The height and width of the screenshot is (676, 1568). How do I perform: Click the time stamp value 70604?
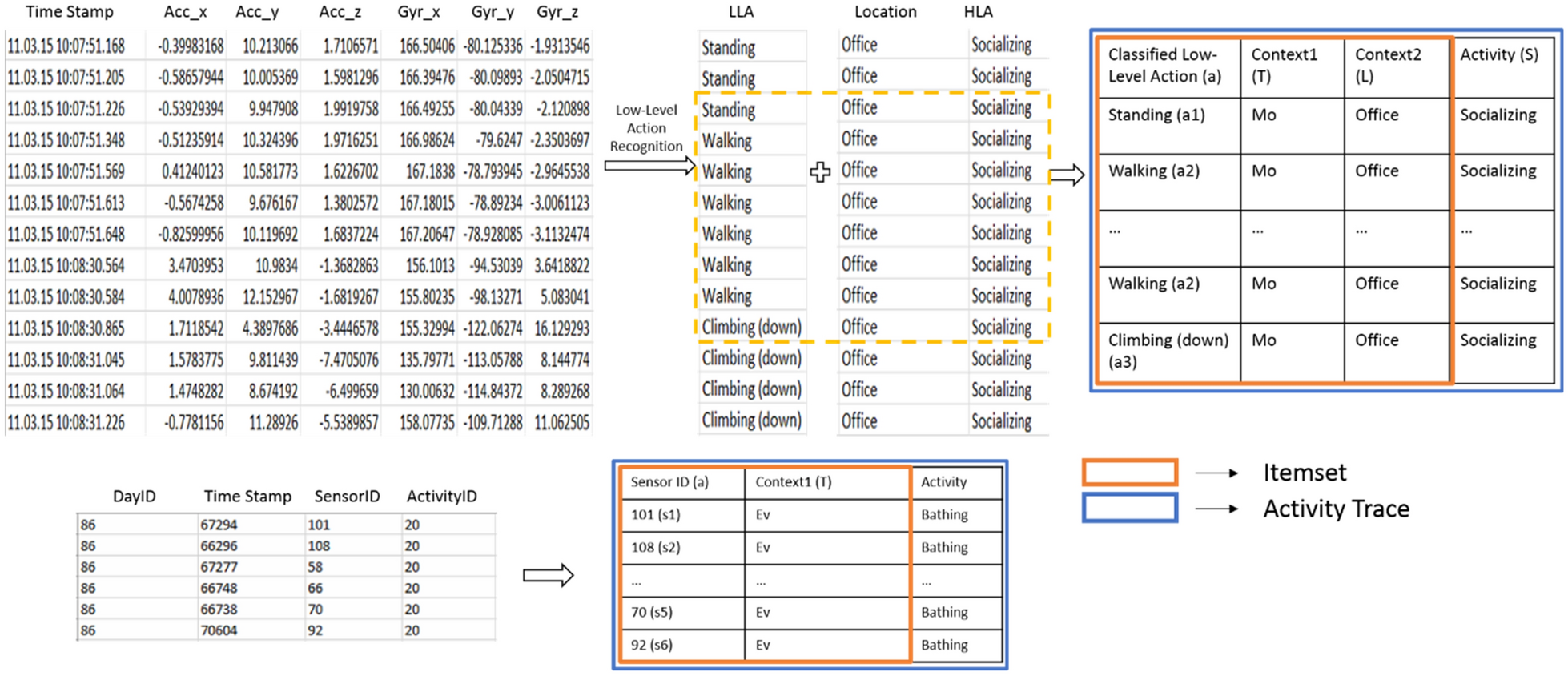click(219, 630)
